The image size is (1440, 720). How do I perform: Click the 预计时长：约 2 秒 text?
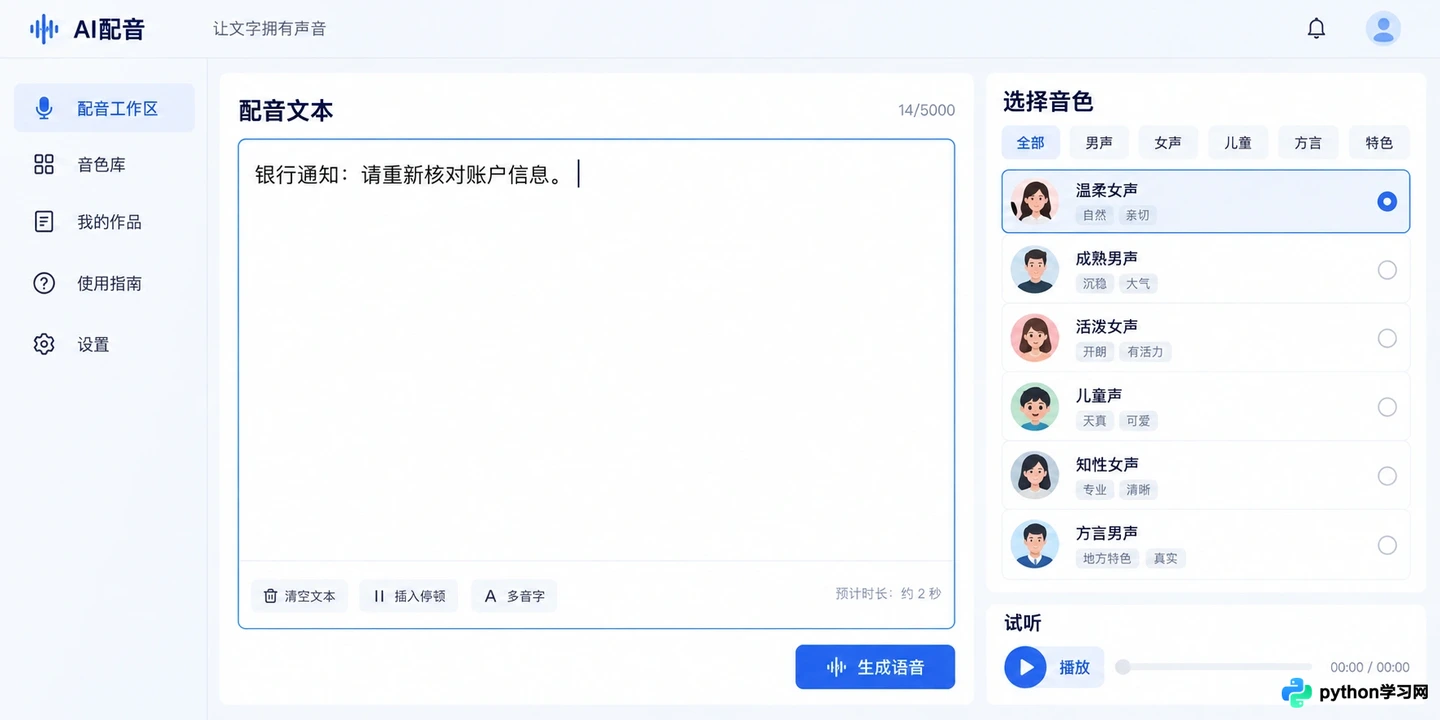[888, 593]
